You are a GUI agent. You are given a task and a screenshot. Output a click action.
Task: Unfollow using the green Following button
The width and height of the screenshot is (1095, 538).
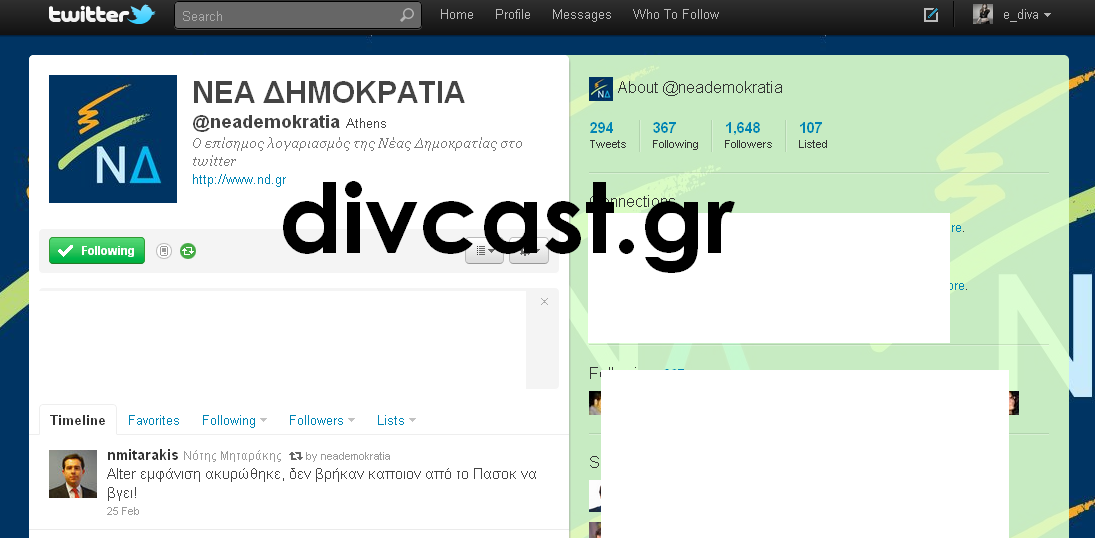[97, 251]
